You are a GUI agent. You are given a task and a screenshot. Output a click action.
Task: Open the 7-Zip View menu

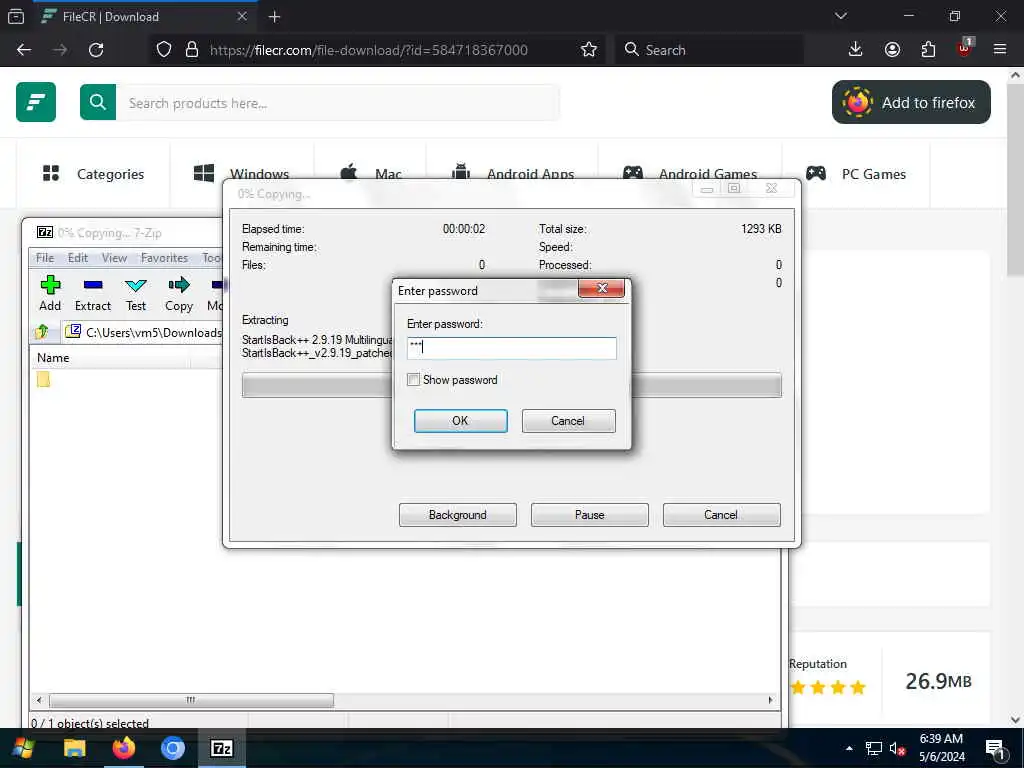114,258
